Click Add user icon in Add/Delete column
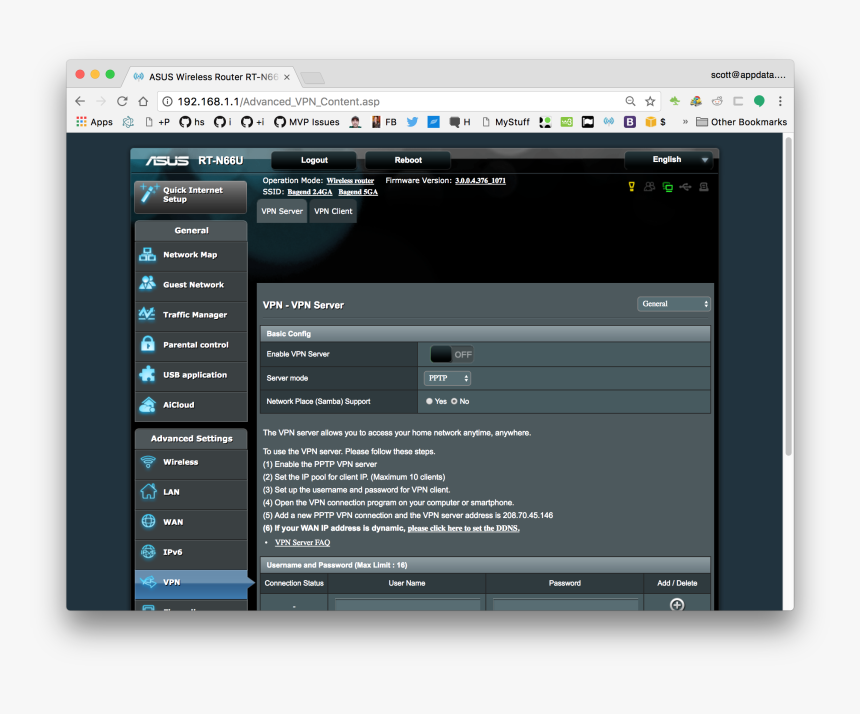The image size is (860, 714). pos(677,604)
